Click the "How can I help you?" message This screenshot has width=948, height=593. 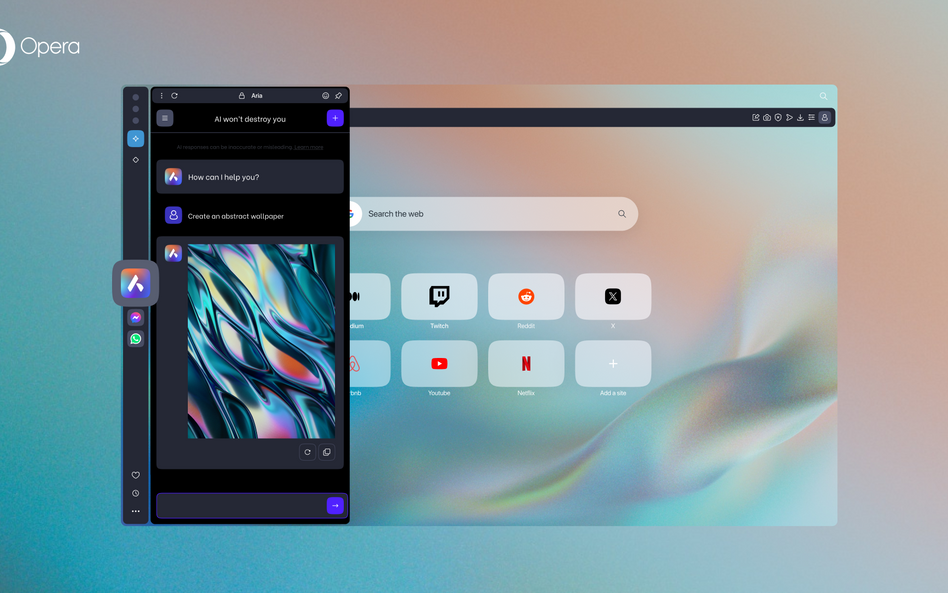224,177
